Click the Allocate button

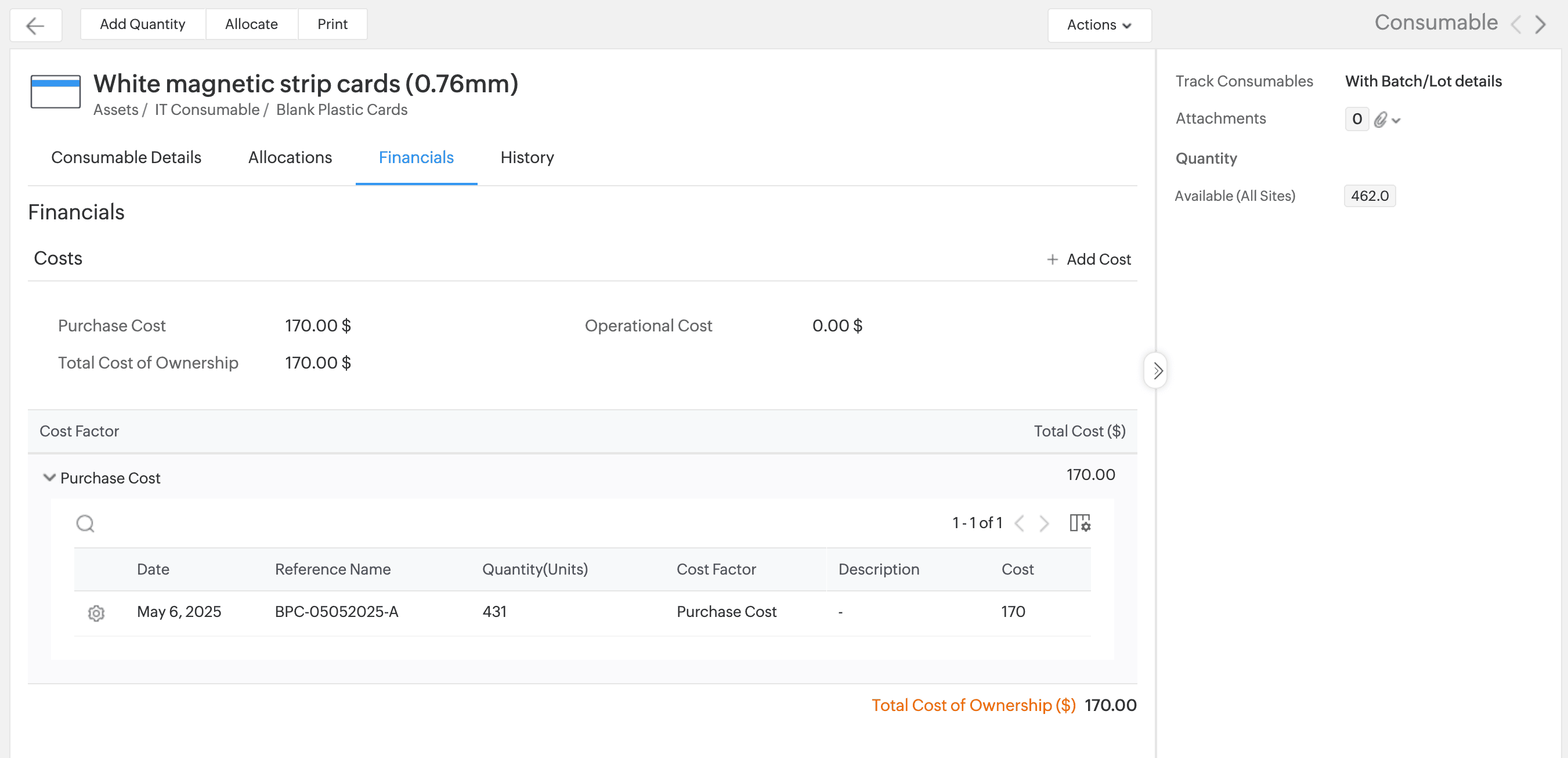251,24
